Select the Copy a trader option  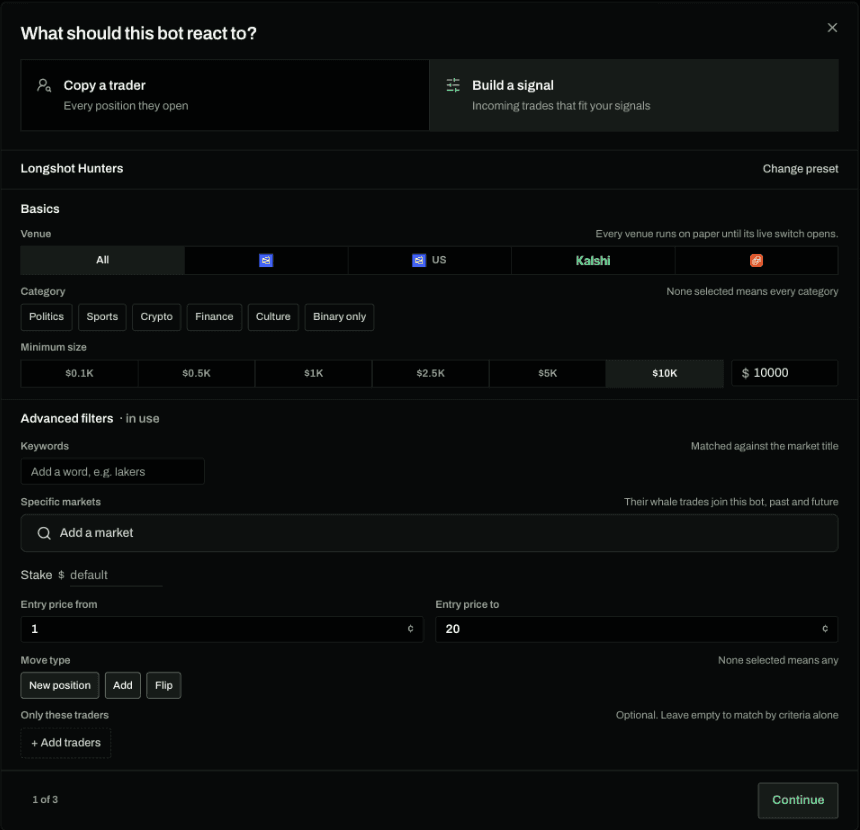click(225, 95)
